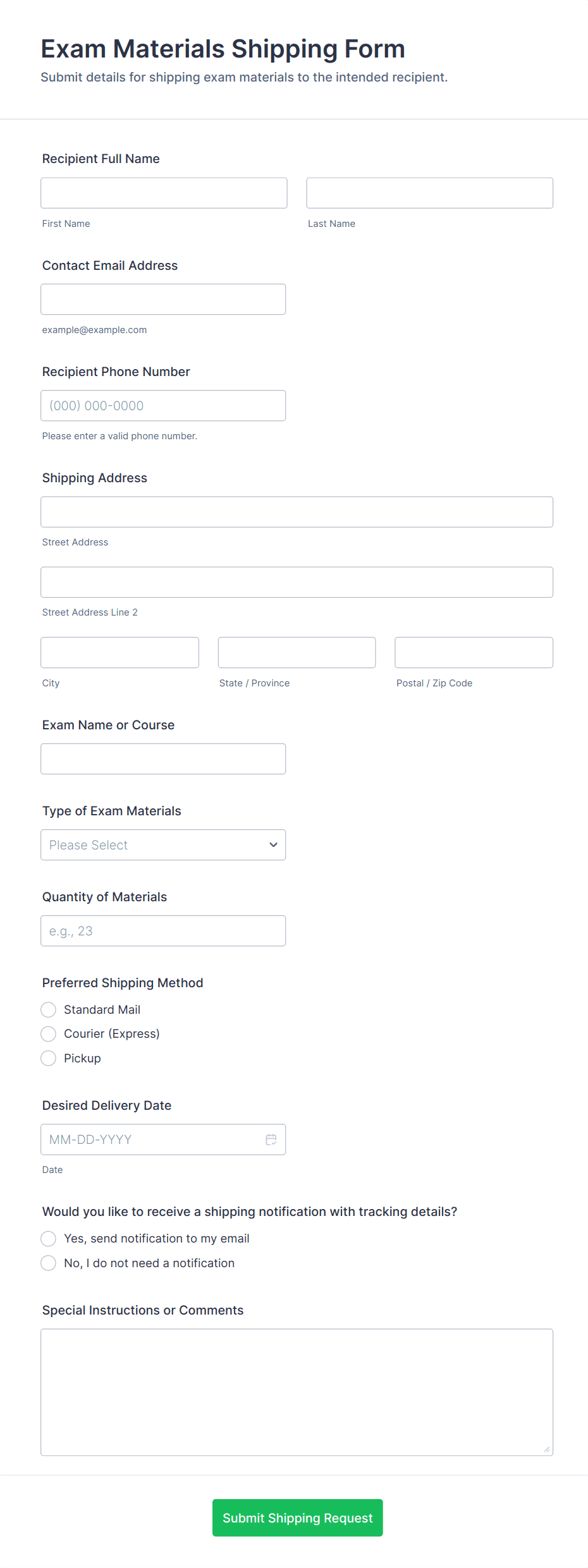588x1568 pixels.
Task: Focus the City field
Action: pyautogui.click(x=119, y=652)
